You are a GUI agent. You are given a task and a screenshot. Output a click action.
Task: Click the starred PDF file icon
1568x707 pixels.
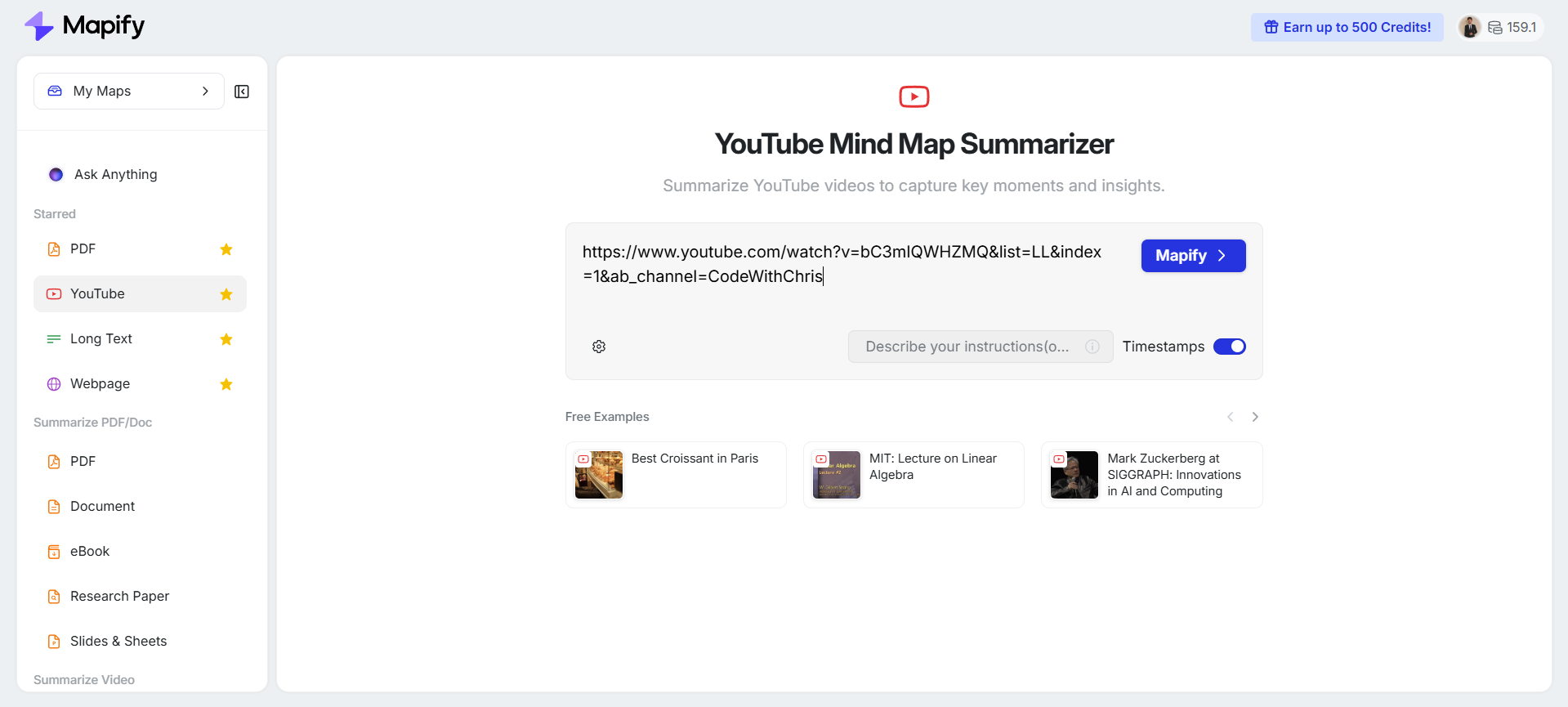54,249
